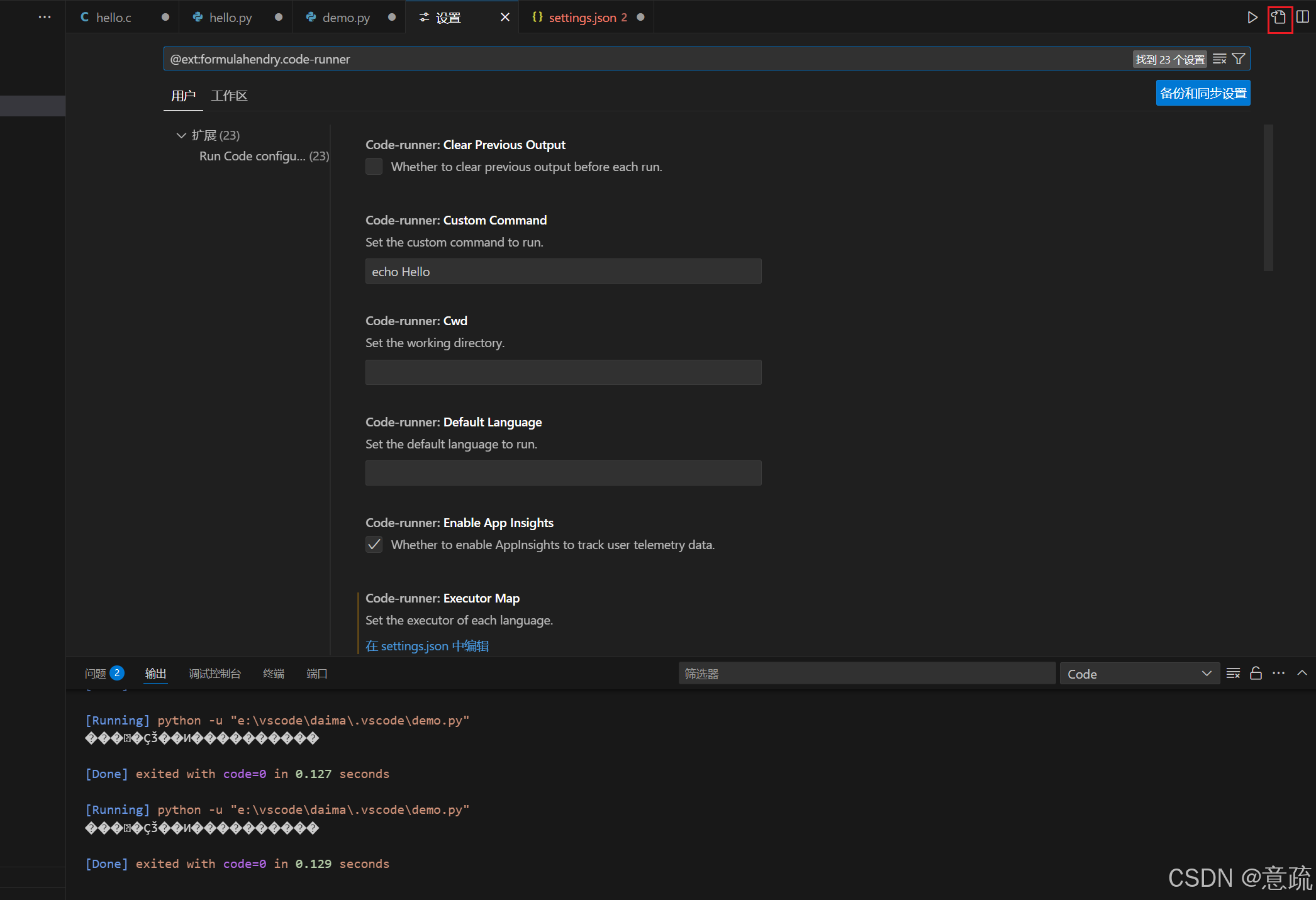Maximize the panel with the up chevron

[x=1302, y=674]
